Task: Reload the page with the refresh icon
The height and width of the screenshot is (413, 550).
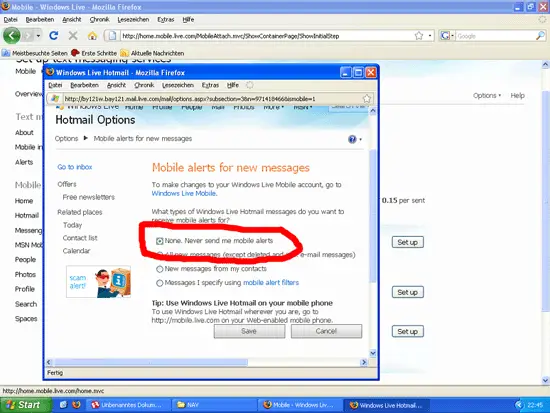Action: (x=54, y=35)
